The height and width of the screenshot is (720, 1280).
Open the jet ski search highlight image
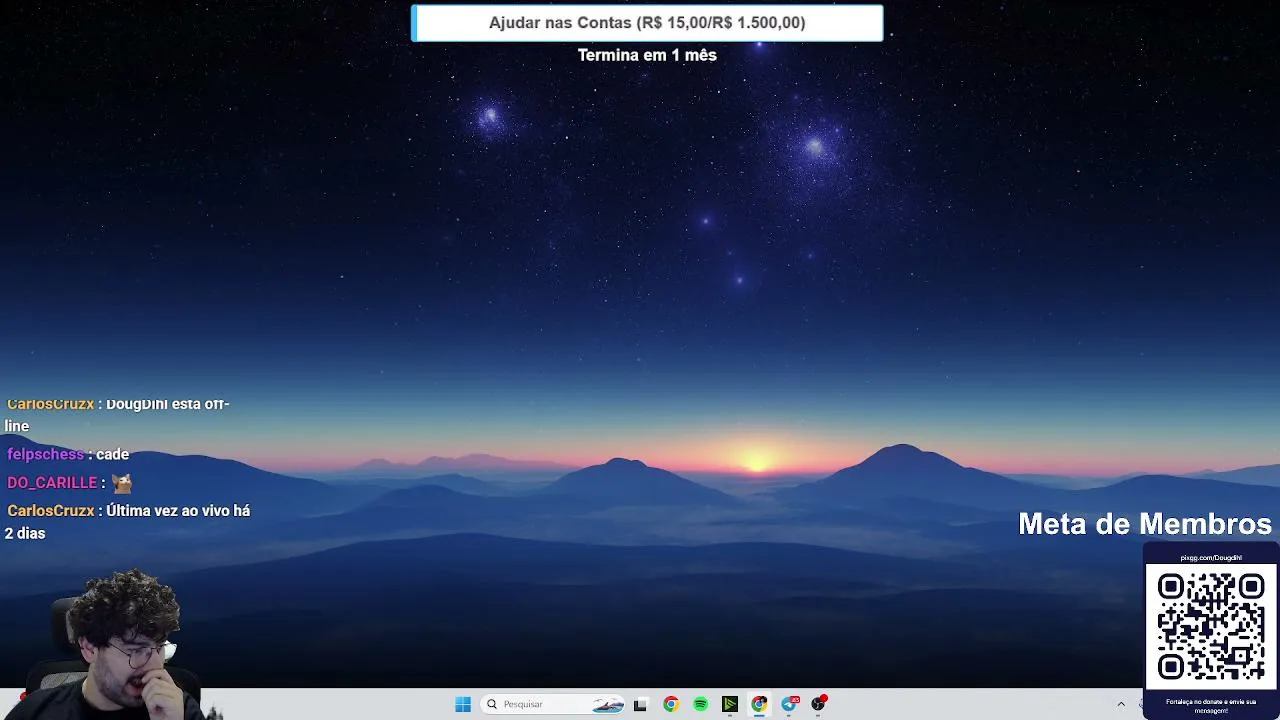[x=608, y=704]
